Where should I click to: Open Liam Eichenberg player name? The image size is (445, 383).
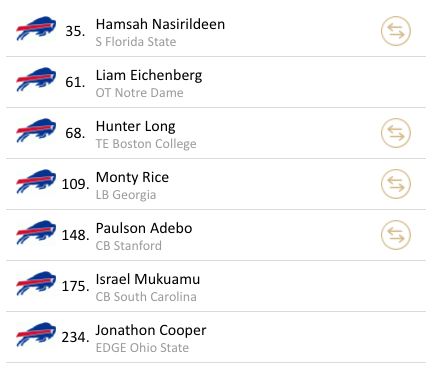coord(149,76)
